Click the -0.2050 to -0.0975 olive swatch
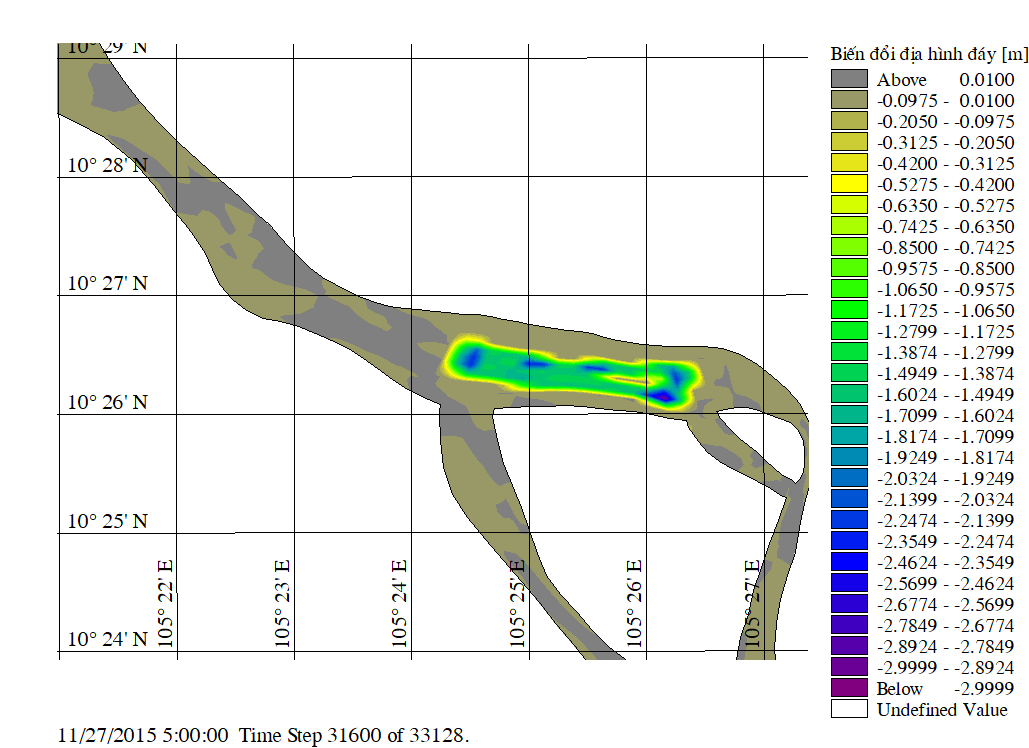The width and height of the screenshot is (1029, 748). 849,121
